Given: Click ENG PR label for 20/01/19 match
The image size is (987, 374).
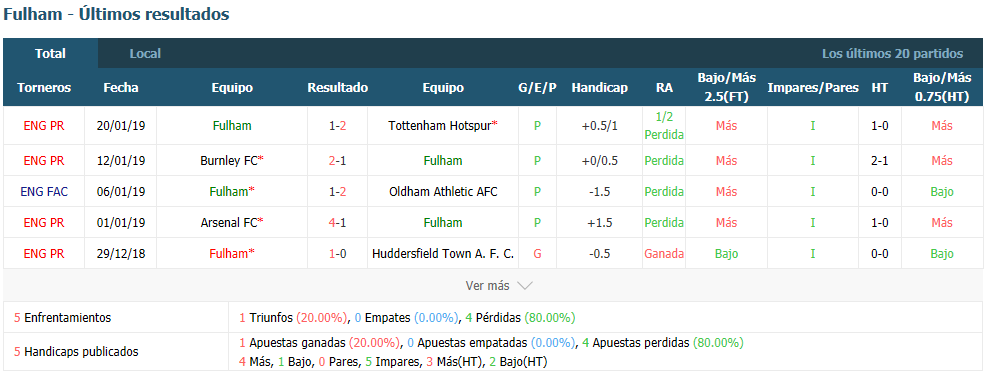Looking at the screenshot, I should point(44,125).
